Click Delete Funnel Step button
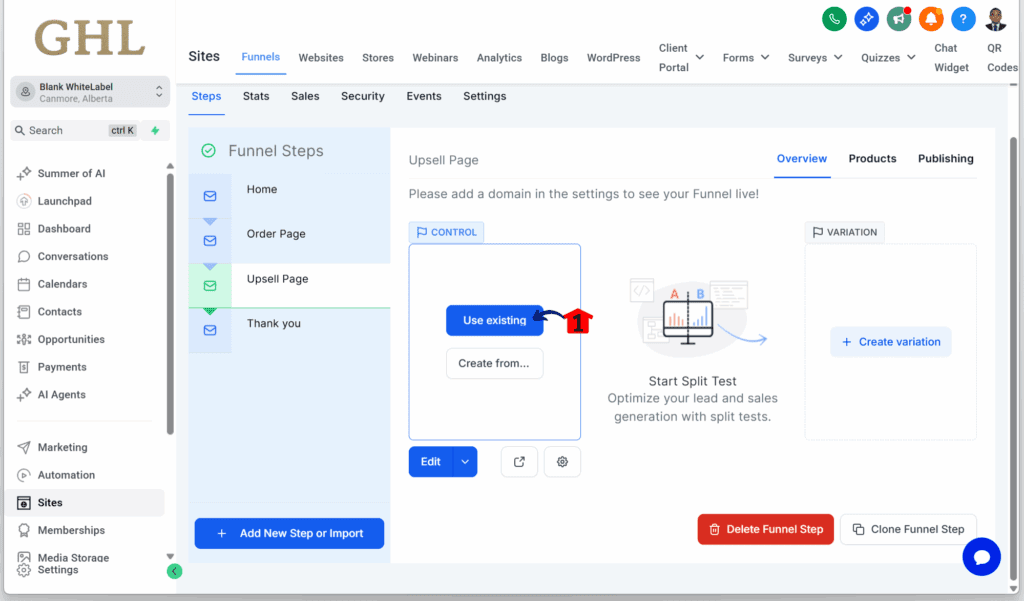This screenshot has width=1024, height=601. [x=765, y=529]
